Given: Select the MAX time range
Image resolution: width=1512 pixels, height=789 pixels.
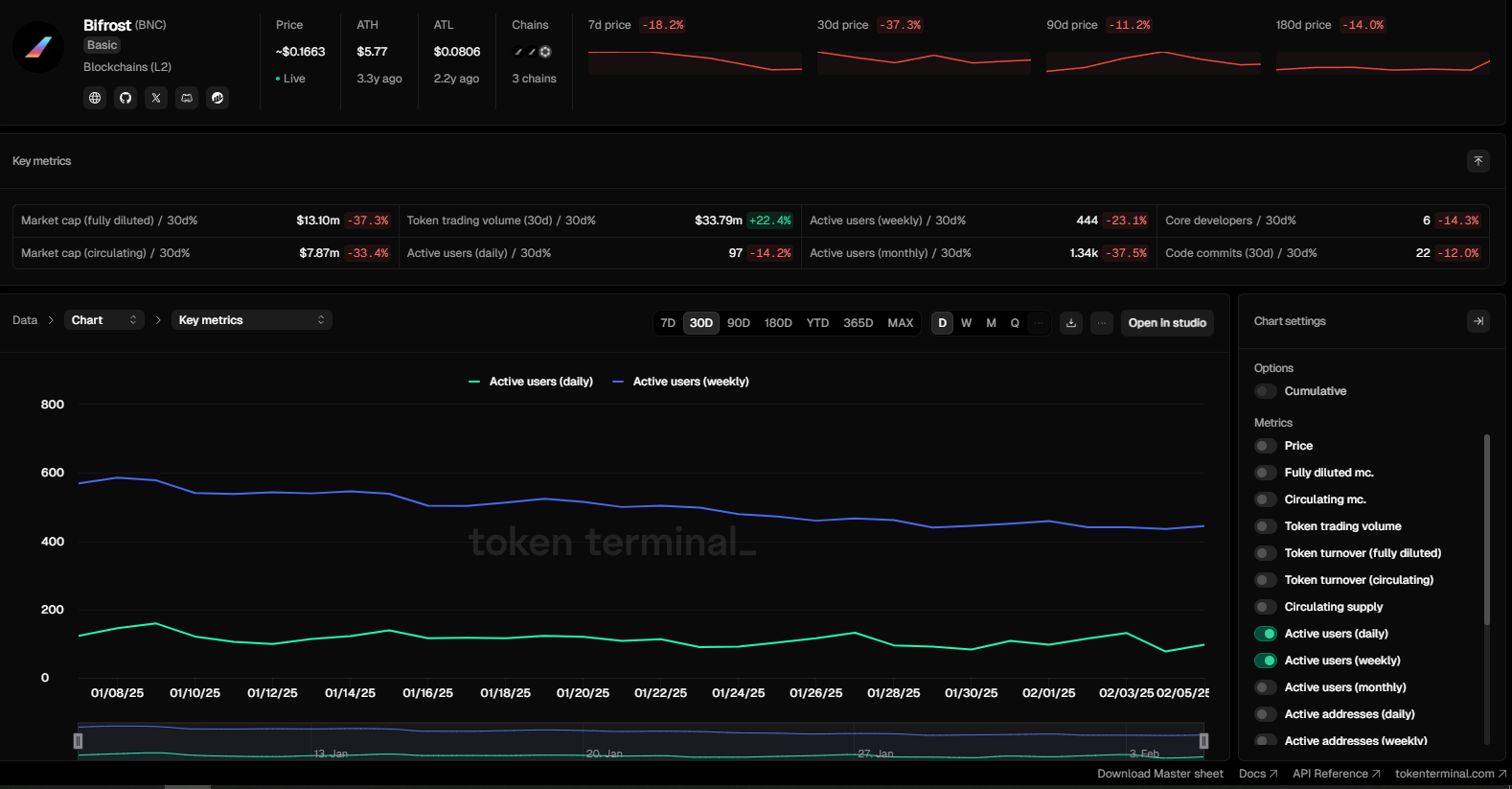Looking at the screenshot, I should point(901,323).
